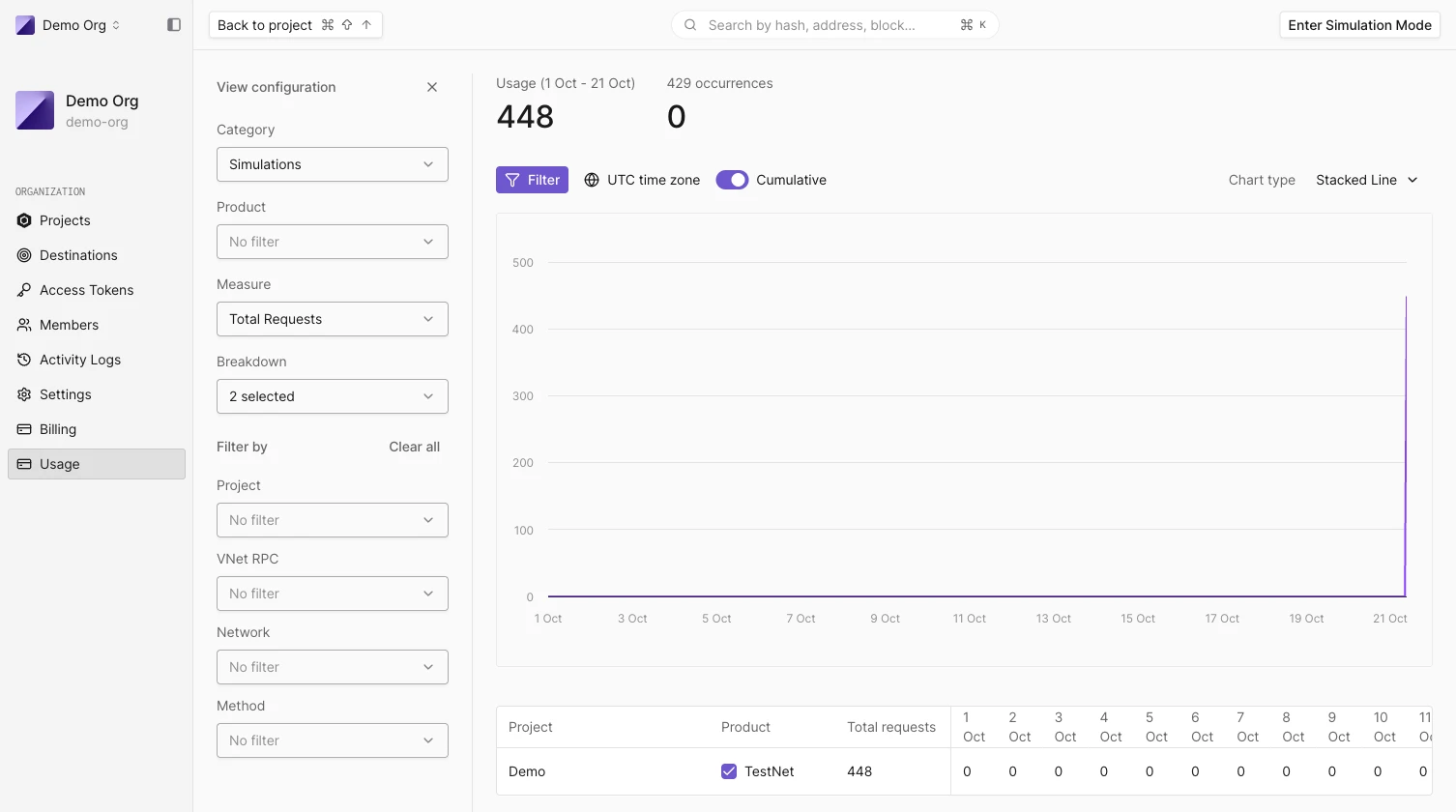Open Activity Logs in the sidebar
The height and width of the screenshot is (812, 1456).
click(x=97, y=360)
